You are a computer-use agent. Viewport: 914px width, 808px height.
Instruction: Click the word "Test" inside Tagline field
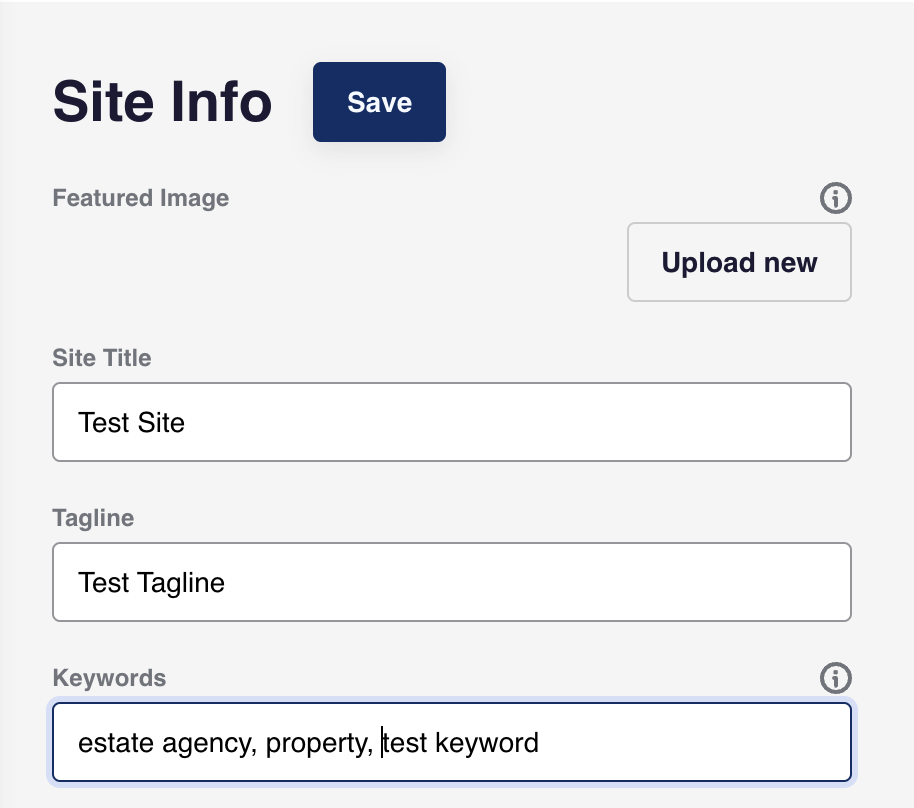point(104,582)
